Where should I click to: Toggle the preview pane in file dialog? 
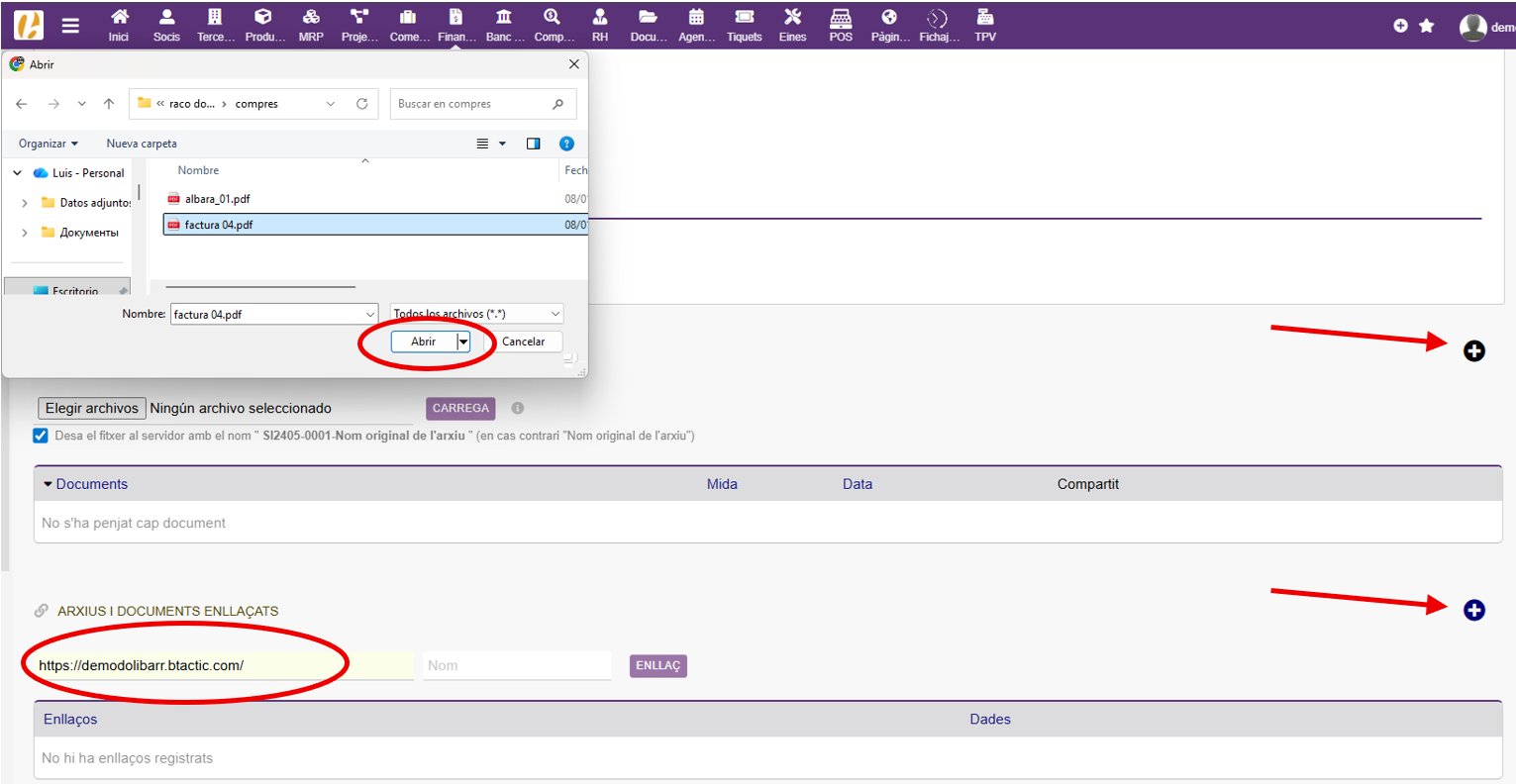click(x=534, y=144)
